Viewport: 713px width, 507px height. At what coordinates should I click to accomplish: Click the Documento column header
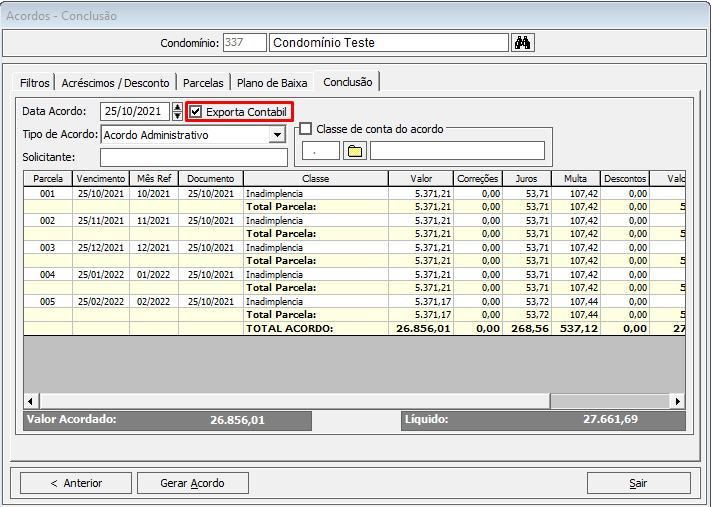pyautogui.click(x=211, y=179)
